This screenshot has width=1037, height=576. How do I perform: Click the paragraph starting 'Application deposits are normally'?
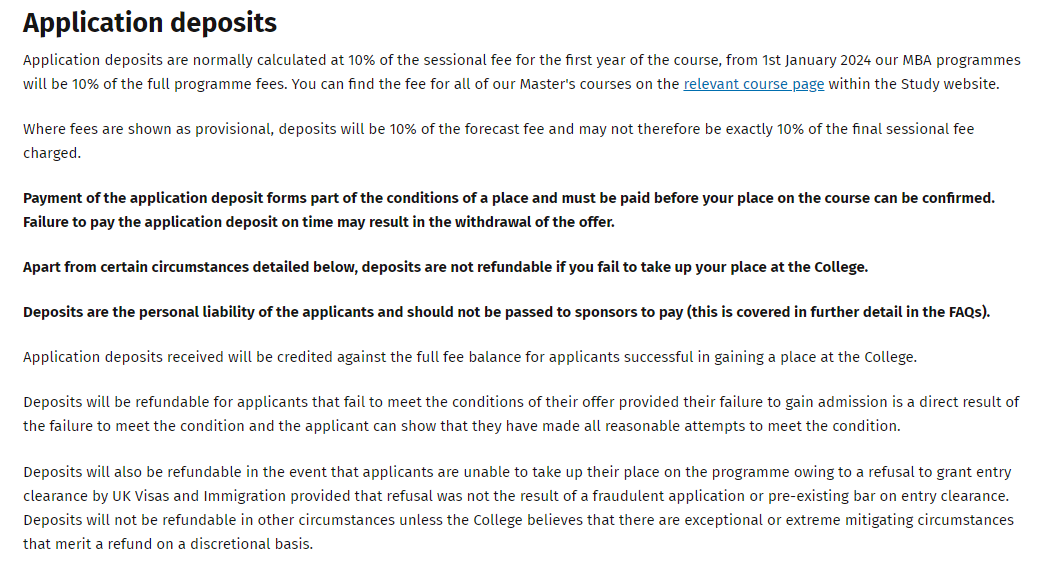tap(522, 72)
